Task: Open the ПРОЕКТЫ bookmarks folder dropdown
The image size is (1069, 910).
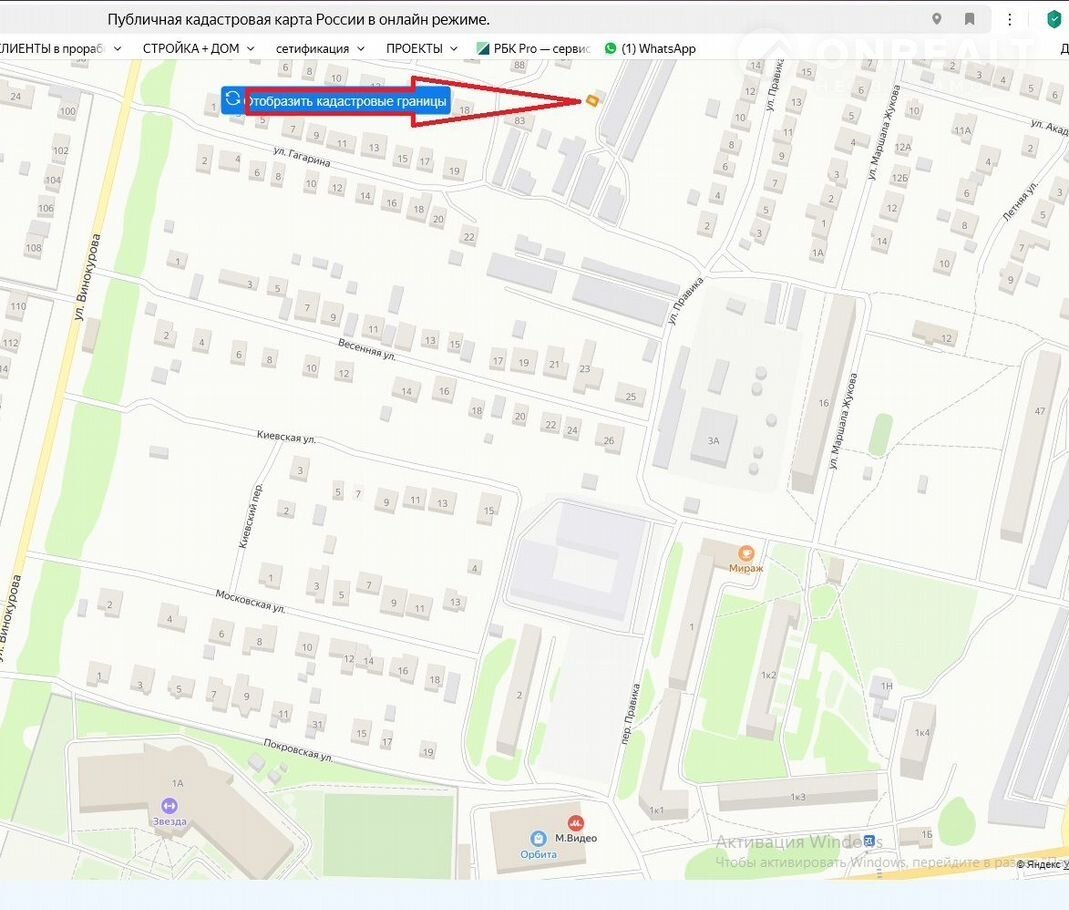Action: 421,48
